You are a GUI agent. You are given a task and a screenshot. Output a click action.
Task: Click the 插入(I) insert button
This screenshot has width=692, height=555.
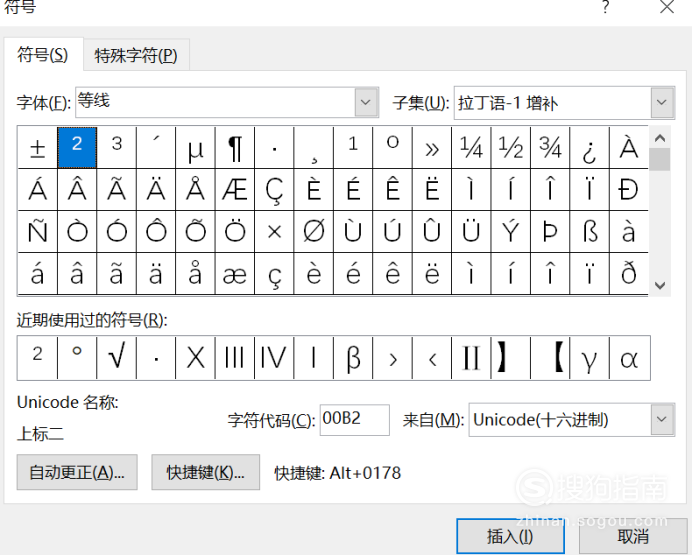coord(510,536)
